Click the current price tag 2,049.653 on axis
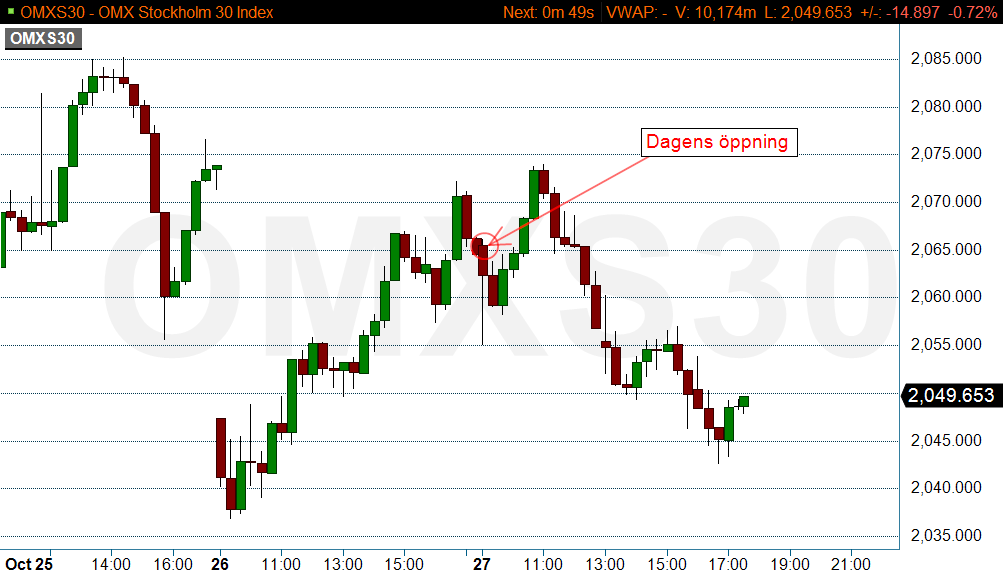Image resolution: width=1003 pixels, height=577 pixels. click(x=951, y=395)
